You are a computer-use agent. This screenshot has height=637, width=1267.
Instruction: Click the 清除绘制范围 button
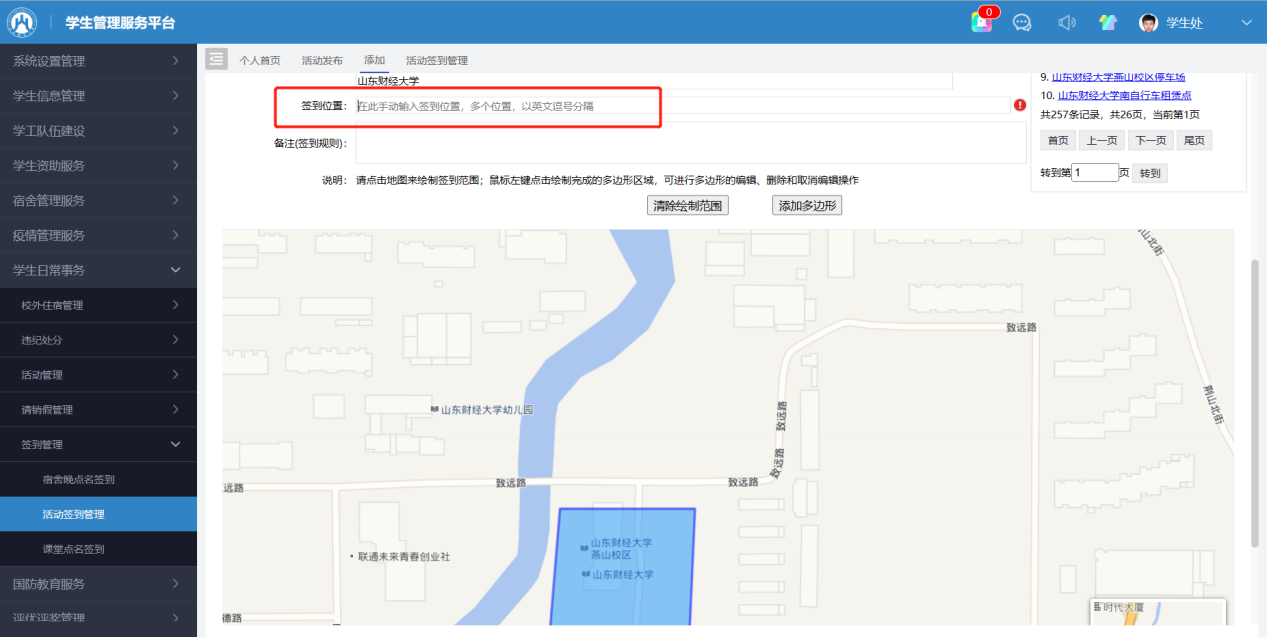pos(688,206)
